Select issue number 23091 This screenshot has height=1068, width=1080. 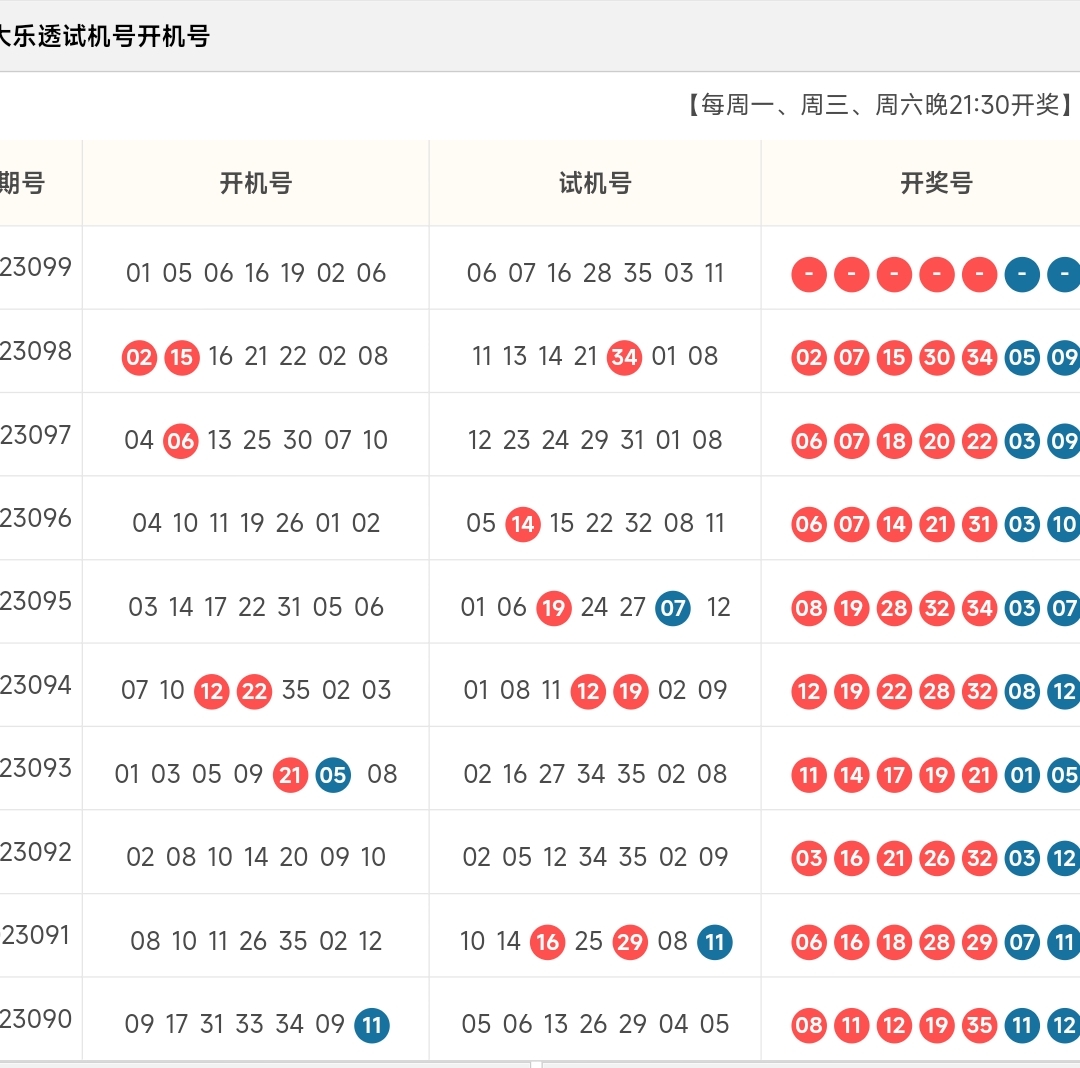pos(36,935)
